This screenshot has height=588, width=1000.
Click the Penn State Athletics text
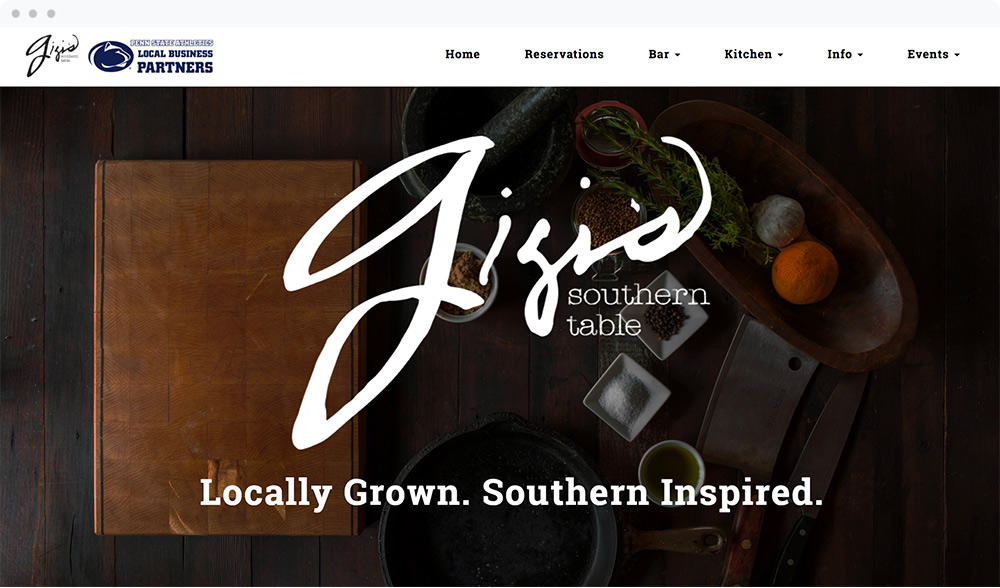tap(172, 43)
